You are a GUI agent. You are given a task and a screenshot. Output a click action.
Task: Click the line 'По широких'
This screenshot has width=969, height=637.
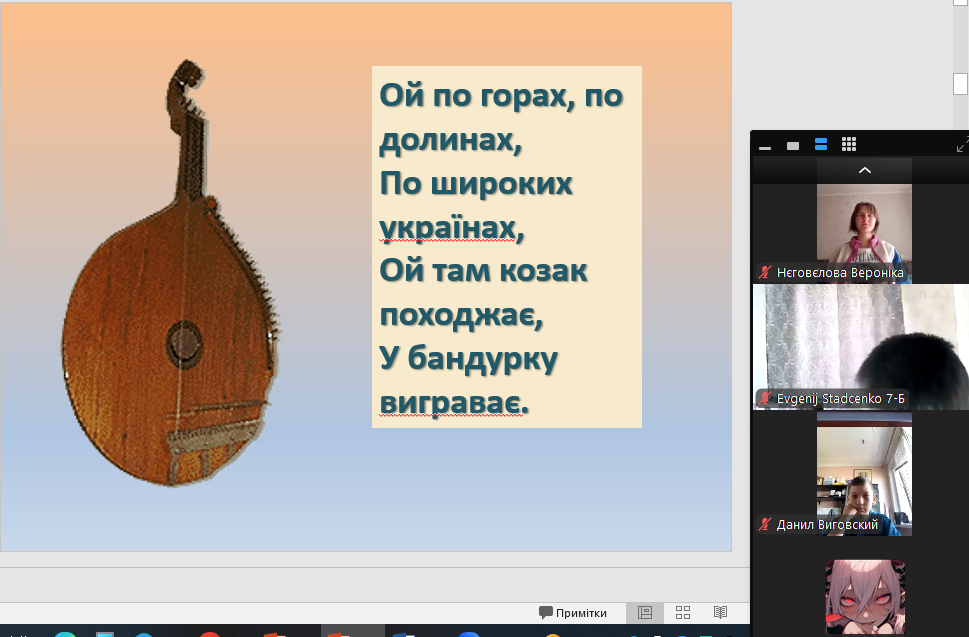pyautogui.click(x=476, y=184)
